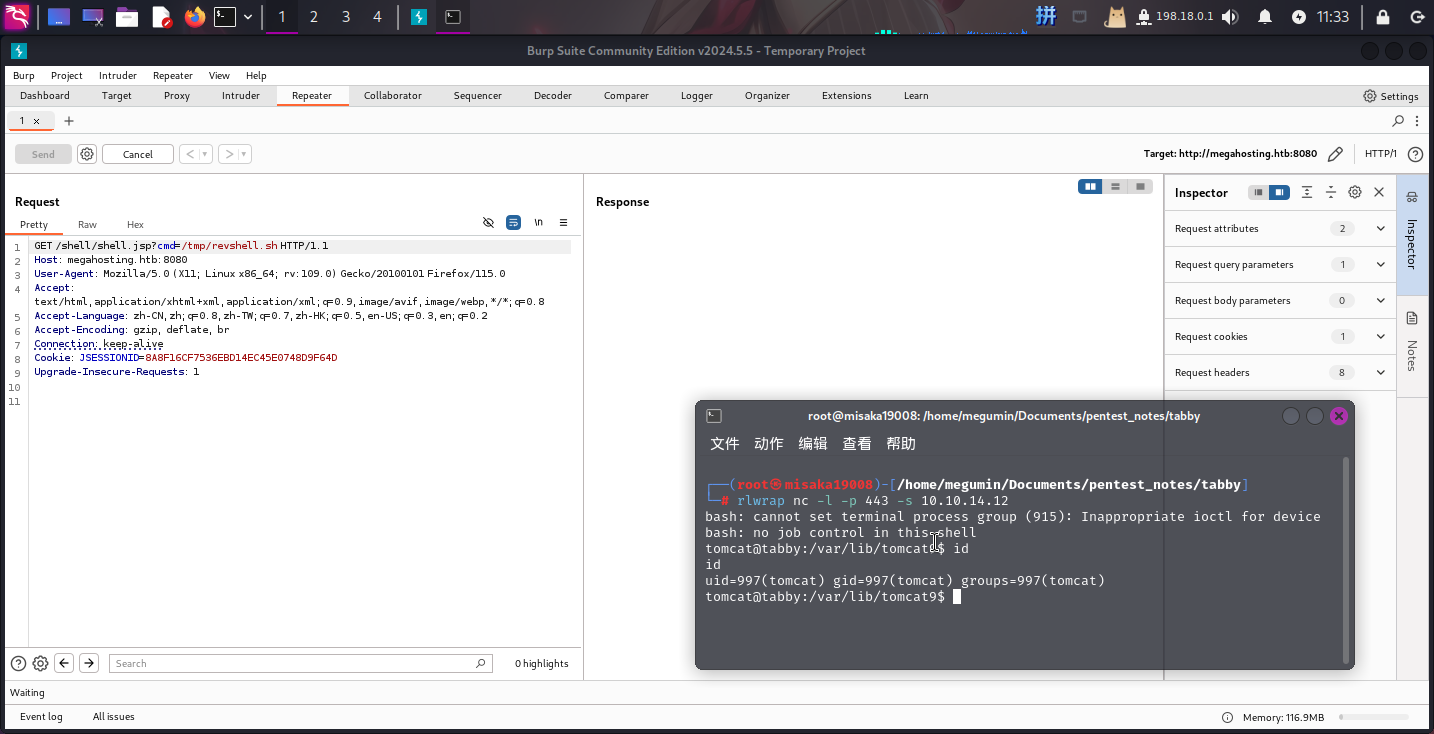The height and width of the screenshot is (734, 1434).
Task: Select the Pretty request view tab
Action: click(x=34, y=225)
